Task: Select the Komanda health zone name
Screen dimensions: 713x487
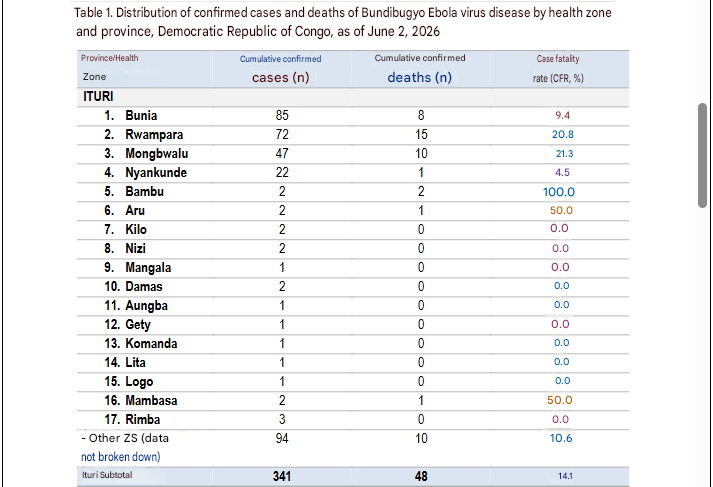Action: [151, 344]
